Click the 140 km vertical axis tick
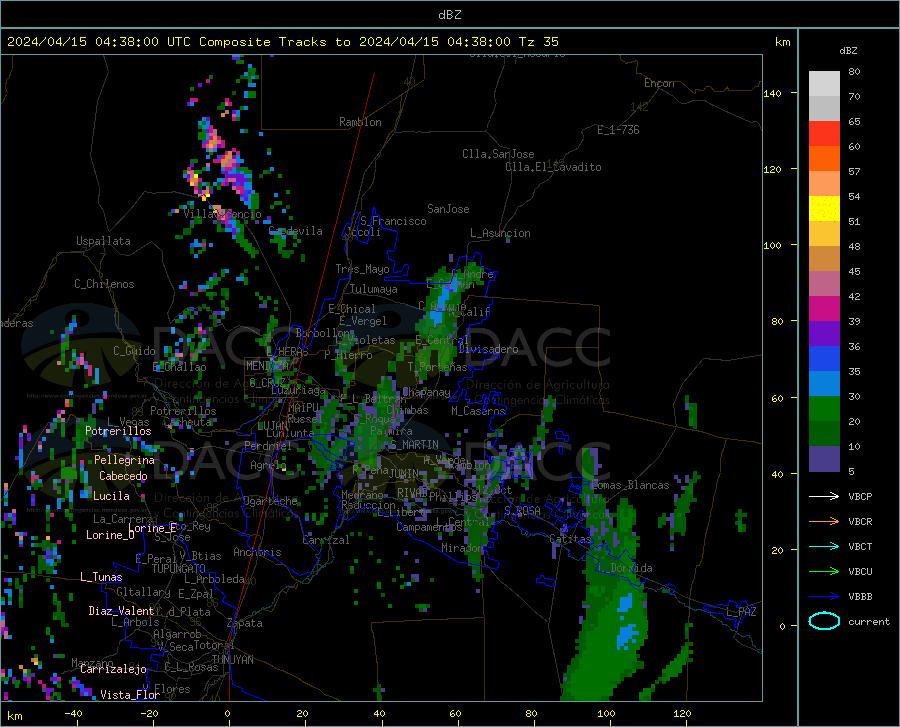This screenshot has width=900, height=727. [772, 93]
